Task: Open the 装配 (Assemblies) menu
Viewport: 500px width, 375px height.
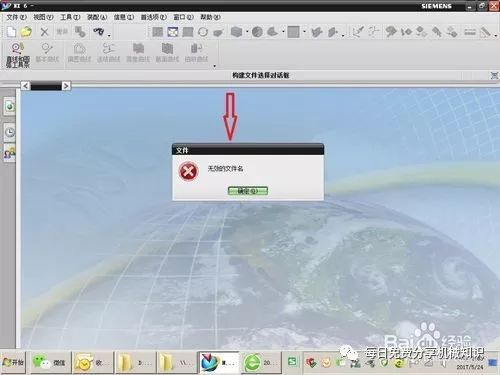Action: (97, 17)
